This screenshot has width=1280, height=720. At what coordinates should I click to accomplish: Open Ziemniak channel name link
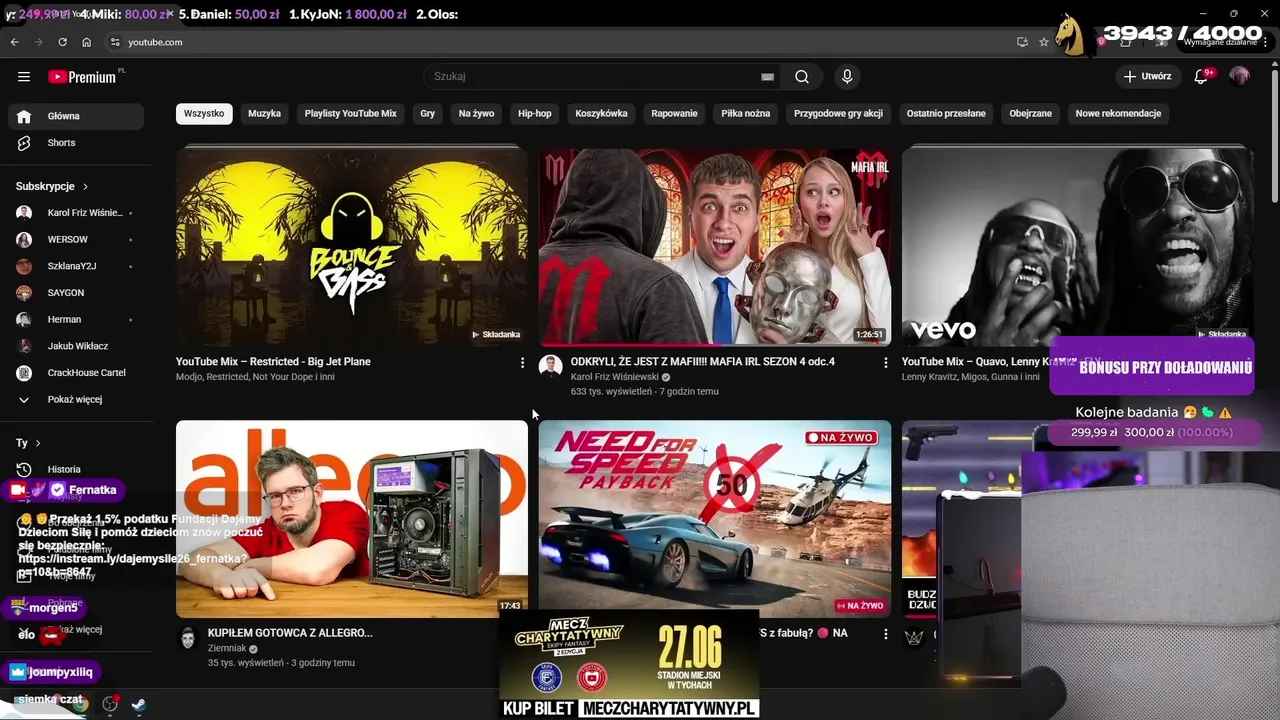(226, 648)
